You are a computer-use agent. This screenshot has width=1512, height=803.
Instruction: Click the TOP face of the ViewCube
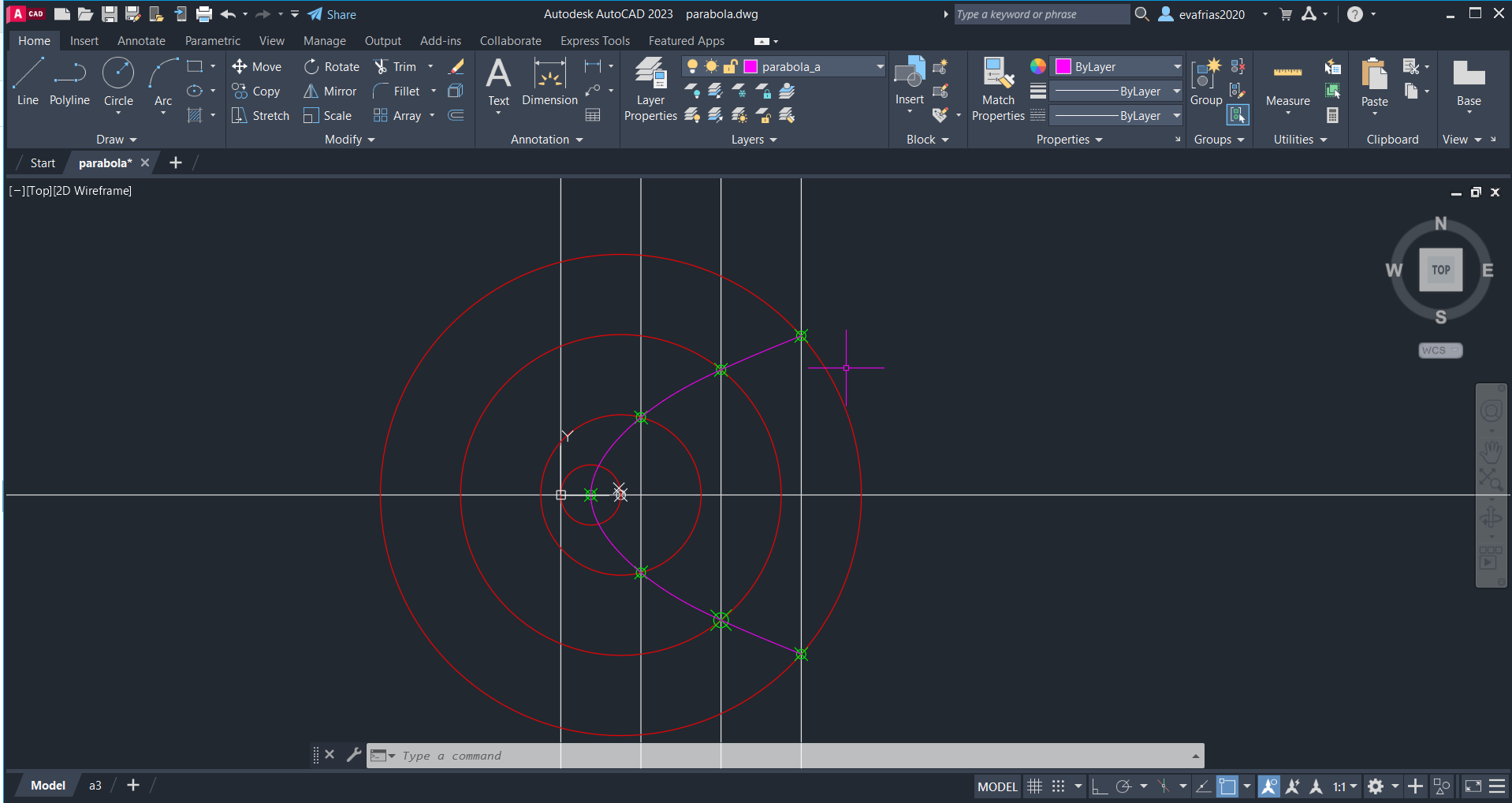coord(1440,270)
